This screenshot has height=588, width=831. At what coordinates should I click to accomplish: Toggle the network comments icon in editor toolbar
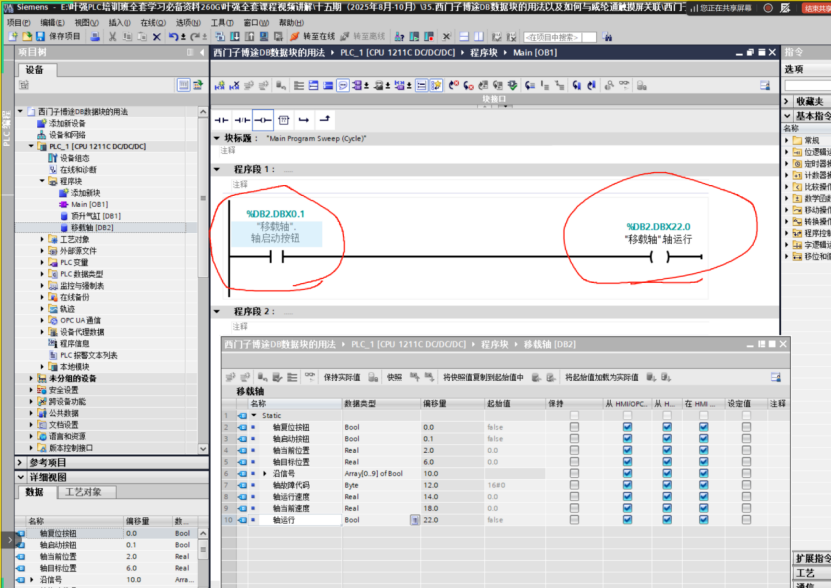pyautogui.click(x=343, y=85)
